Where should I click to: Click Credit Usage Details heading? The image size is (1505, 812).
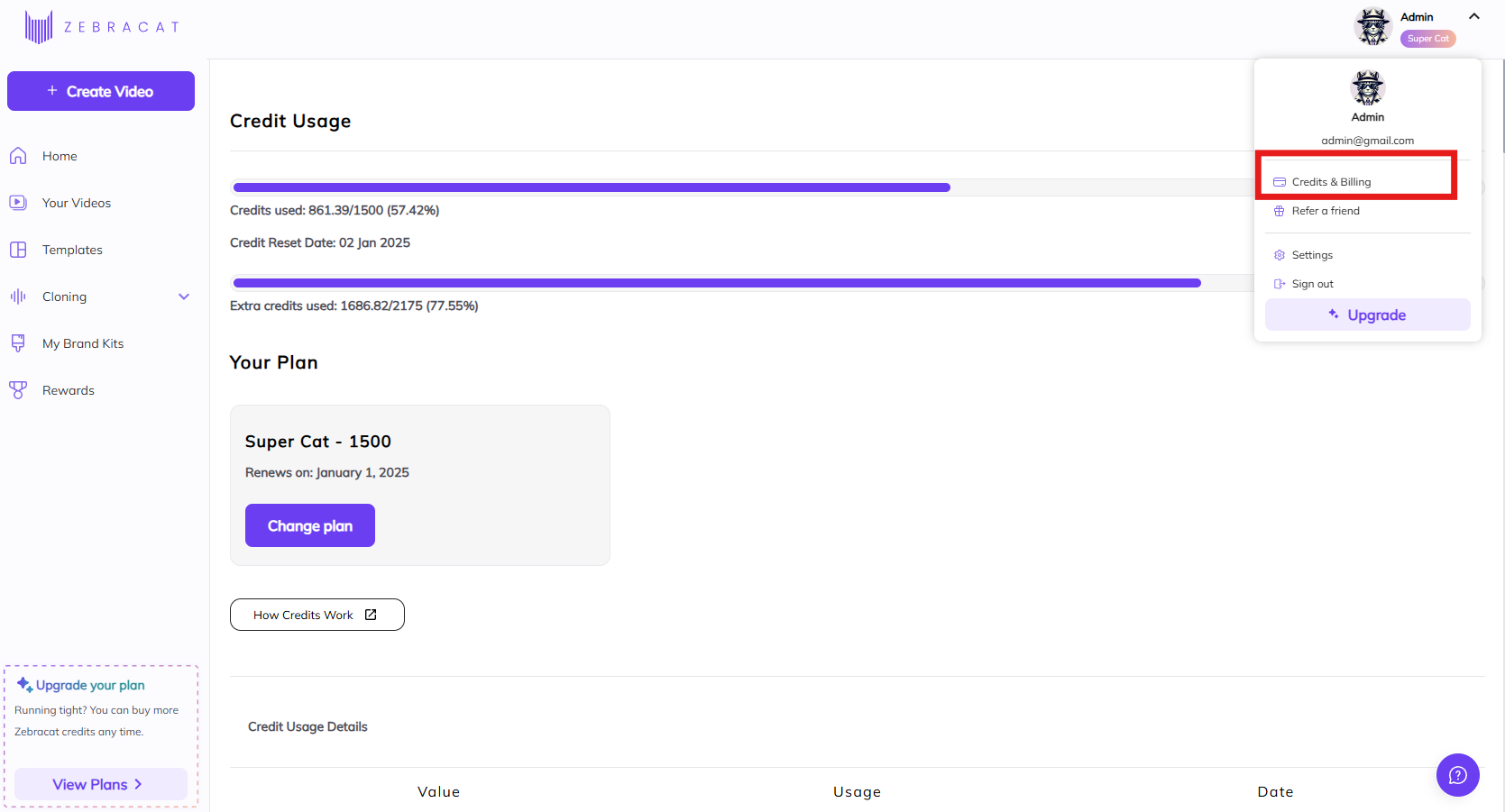(x=307, y=726)
